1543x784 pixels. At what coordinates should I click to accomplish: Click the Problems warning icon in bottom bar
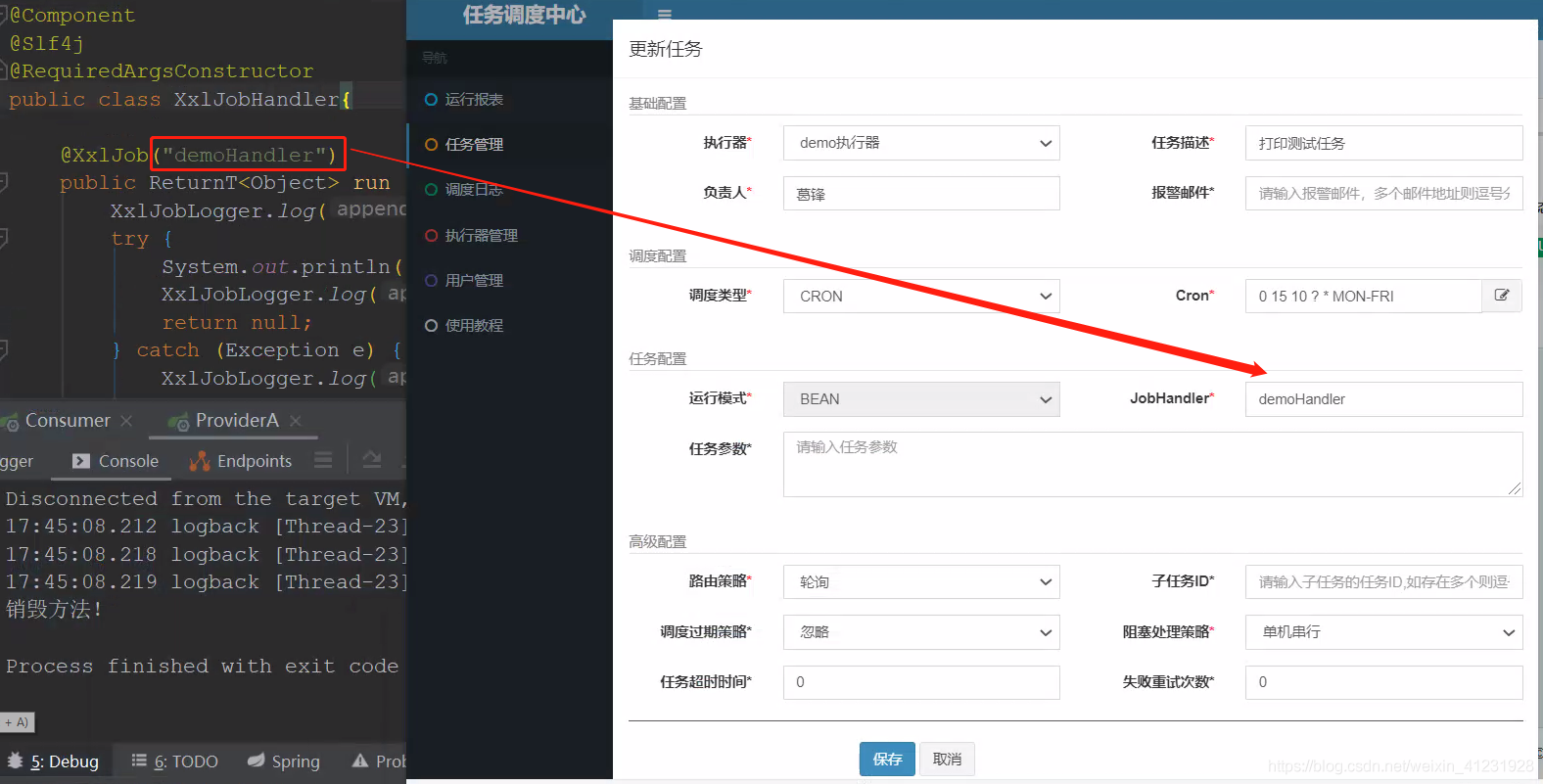(x=360, y=761)
